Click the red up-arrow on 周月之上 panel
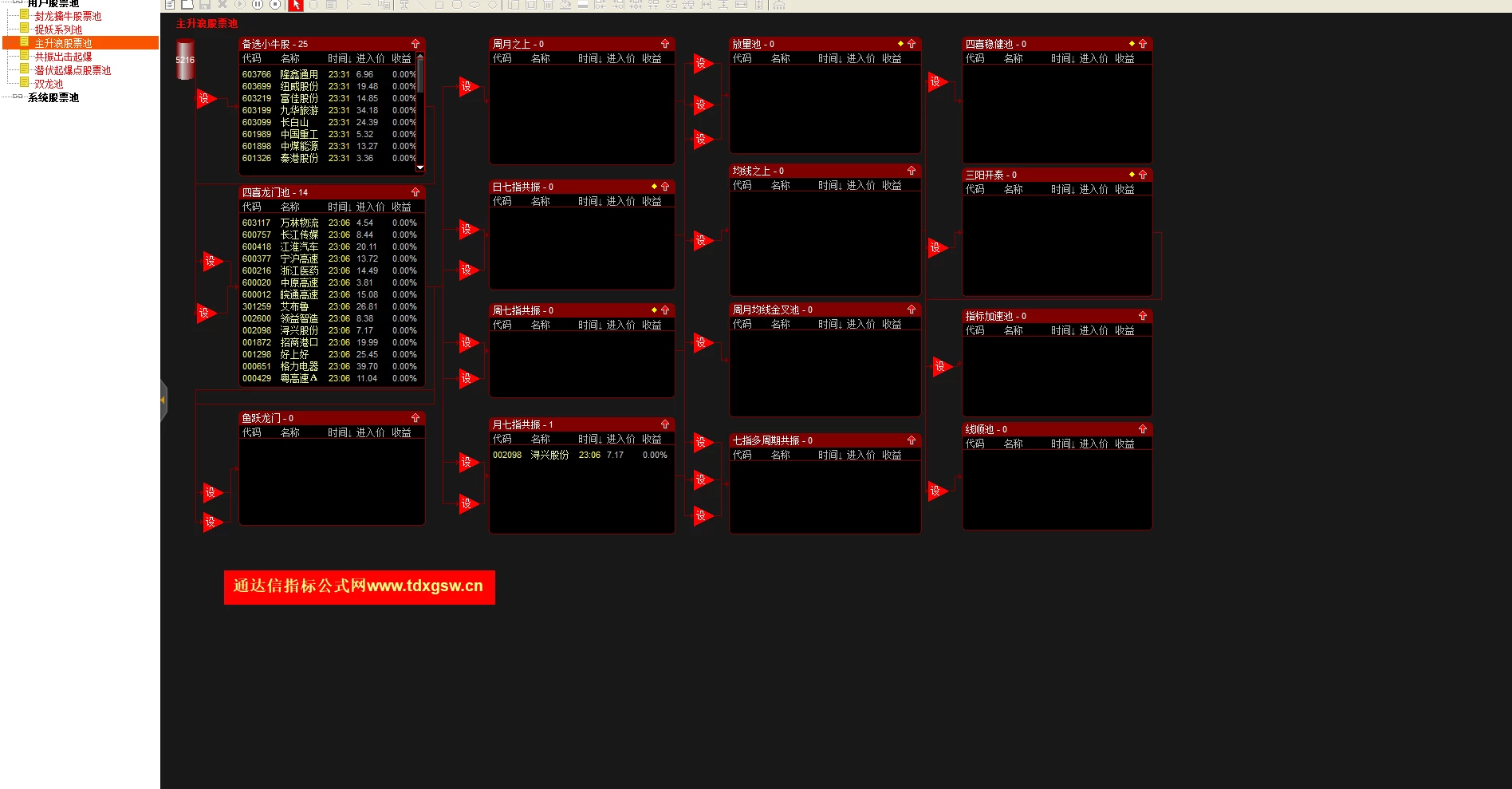The image size is (1512, 789). pyautogui.click(x=665, y=44)
